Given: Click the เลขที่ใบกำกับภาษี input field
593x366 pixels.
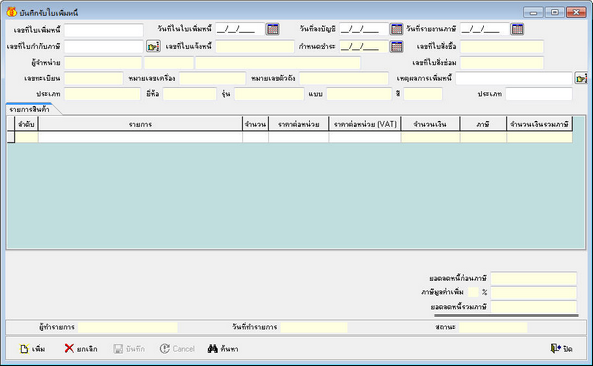Looking at the screenshot, I should [x=104, y=47].
